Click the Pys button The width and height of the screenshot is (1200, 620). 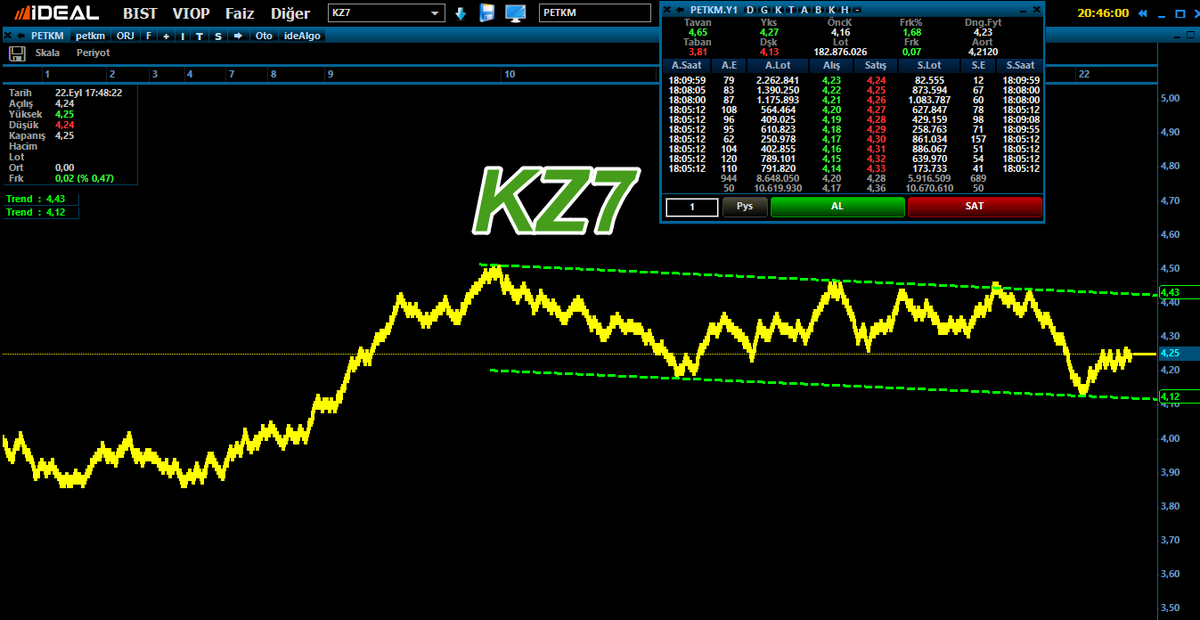coord(744,206)
